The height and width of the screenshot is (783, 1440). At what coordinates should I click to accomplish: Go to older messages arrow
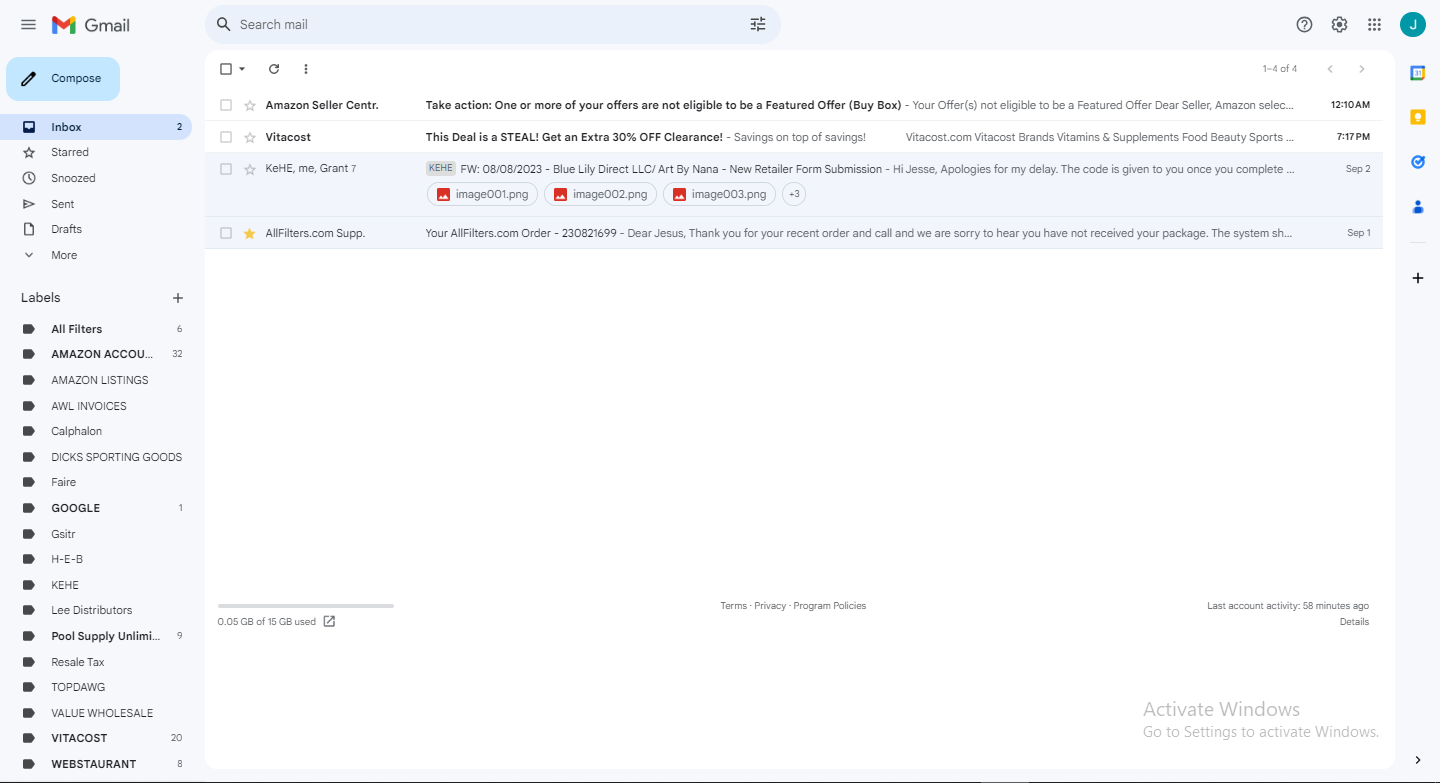coord(1361,69)
